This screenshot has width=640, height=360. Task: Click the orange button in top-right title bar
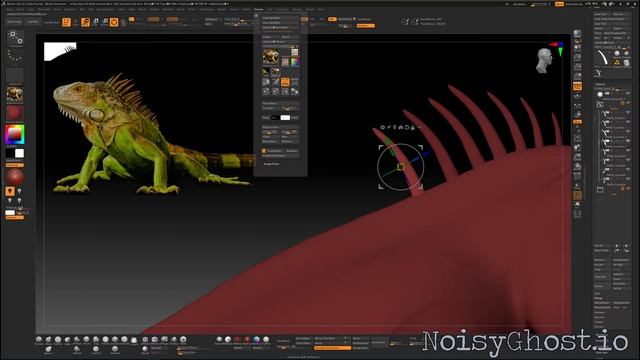click(559, 4)
